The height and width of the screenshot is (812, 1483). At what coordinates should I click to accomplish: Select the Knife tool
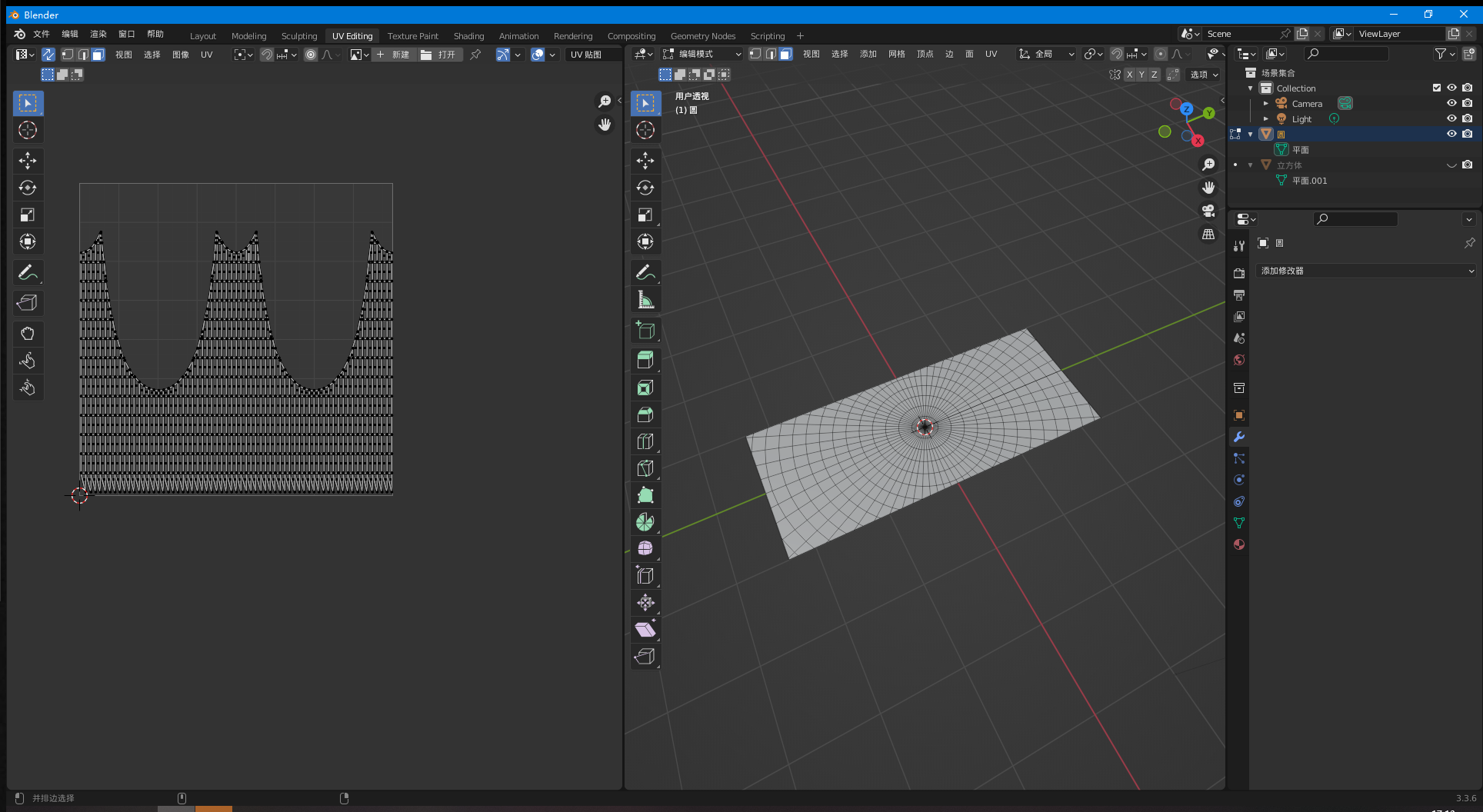click(x=645, y=468)
